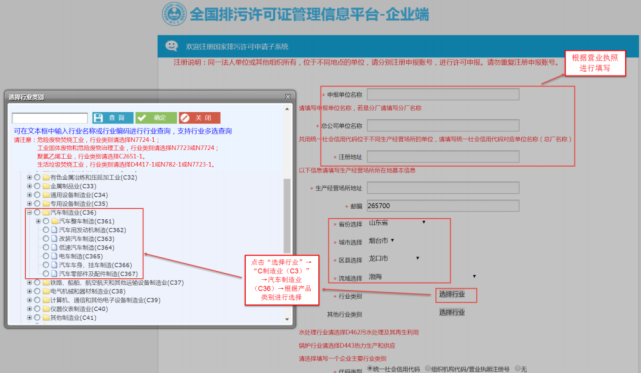
Task: Open the 区县选择 dropdown showing 龙口市
Action: (x=394, y=258)
